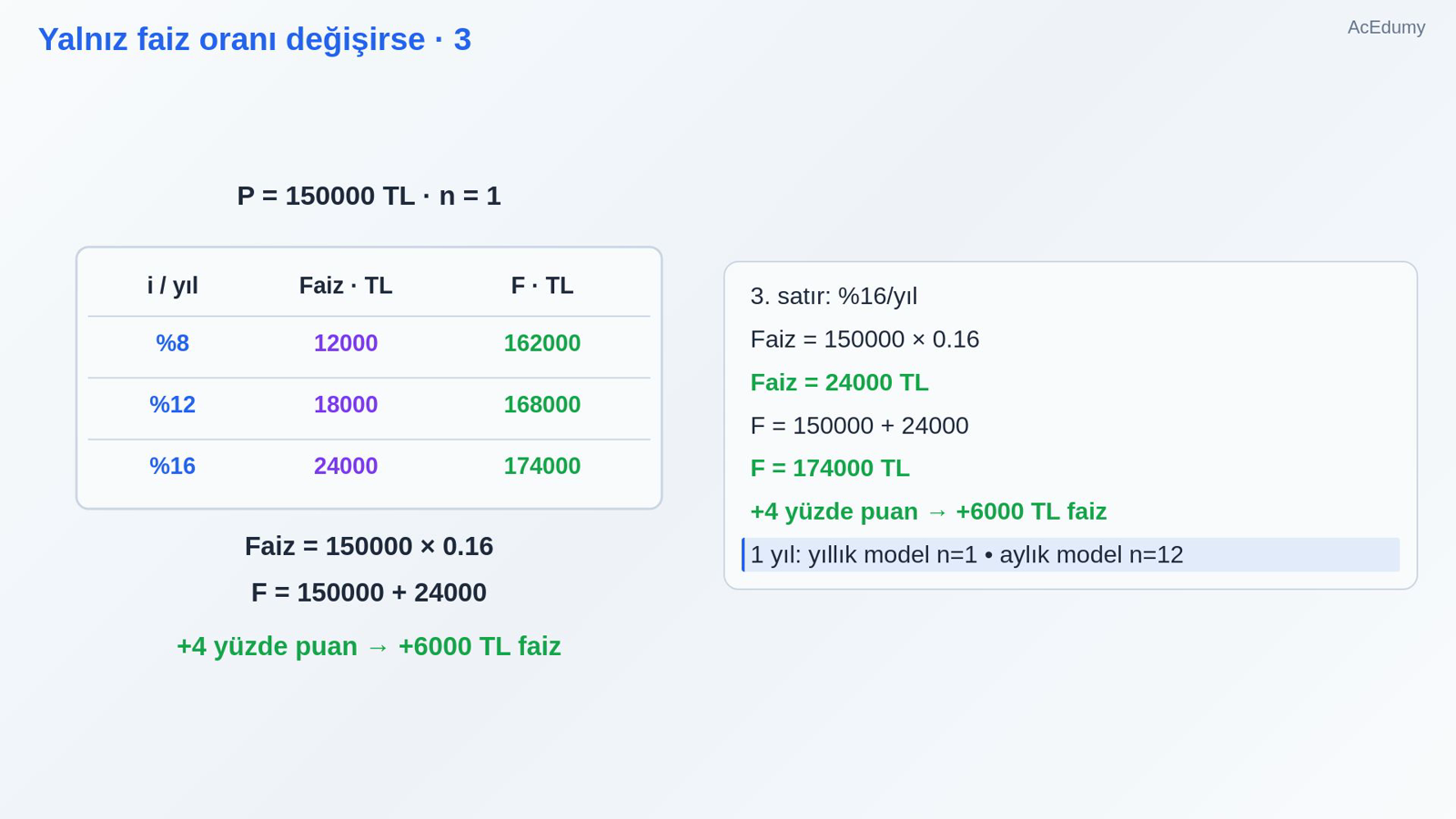The width and height of the screenshot is (1456, 819).
Task: Click the 174000 value in table
Action: [542, 466]
